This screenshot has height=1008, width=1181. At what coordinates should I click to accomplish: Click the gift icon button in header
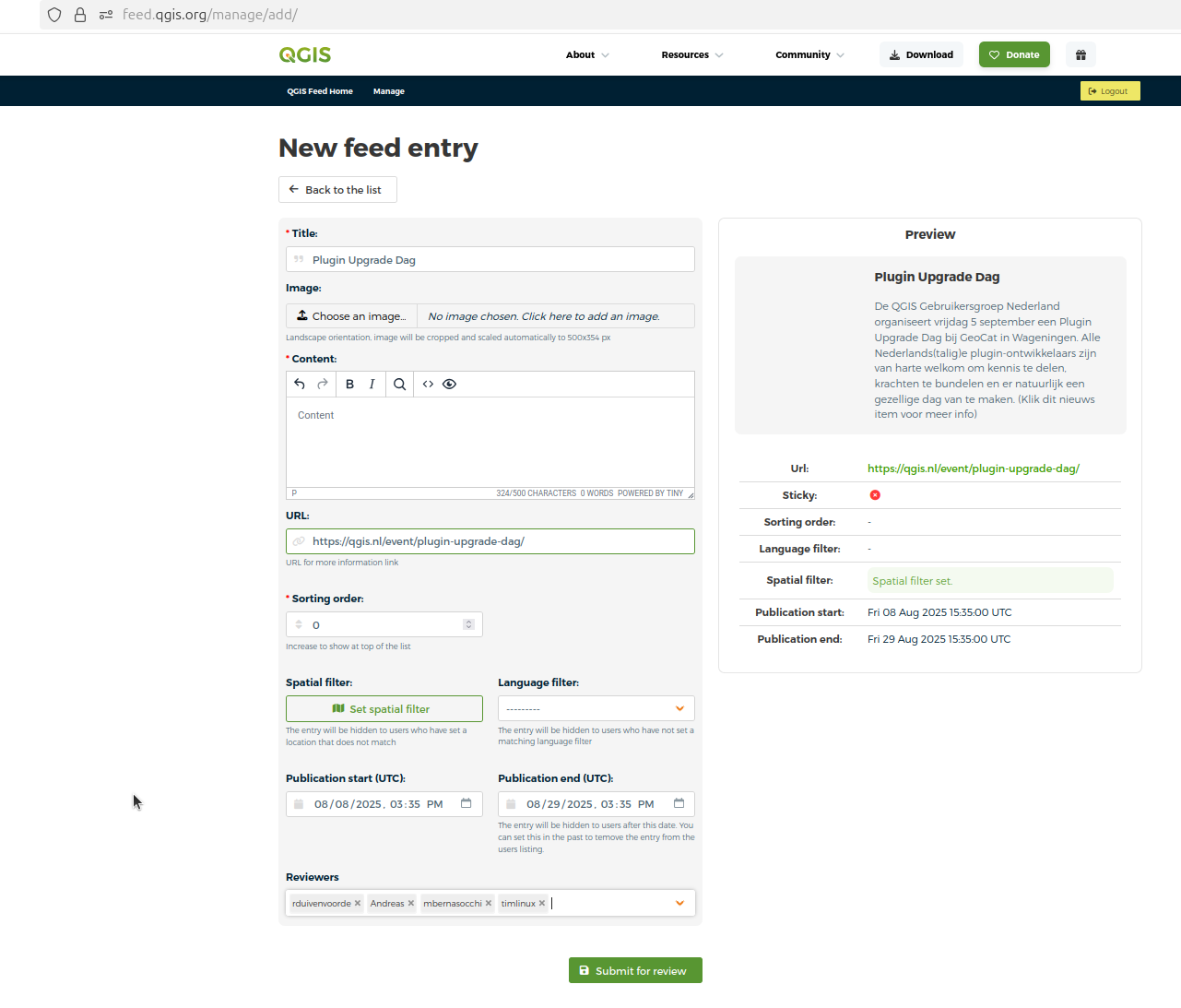pos(1081,54)
